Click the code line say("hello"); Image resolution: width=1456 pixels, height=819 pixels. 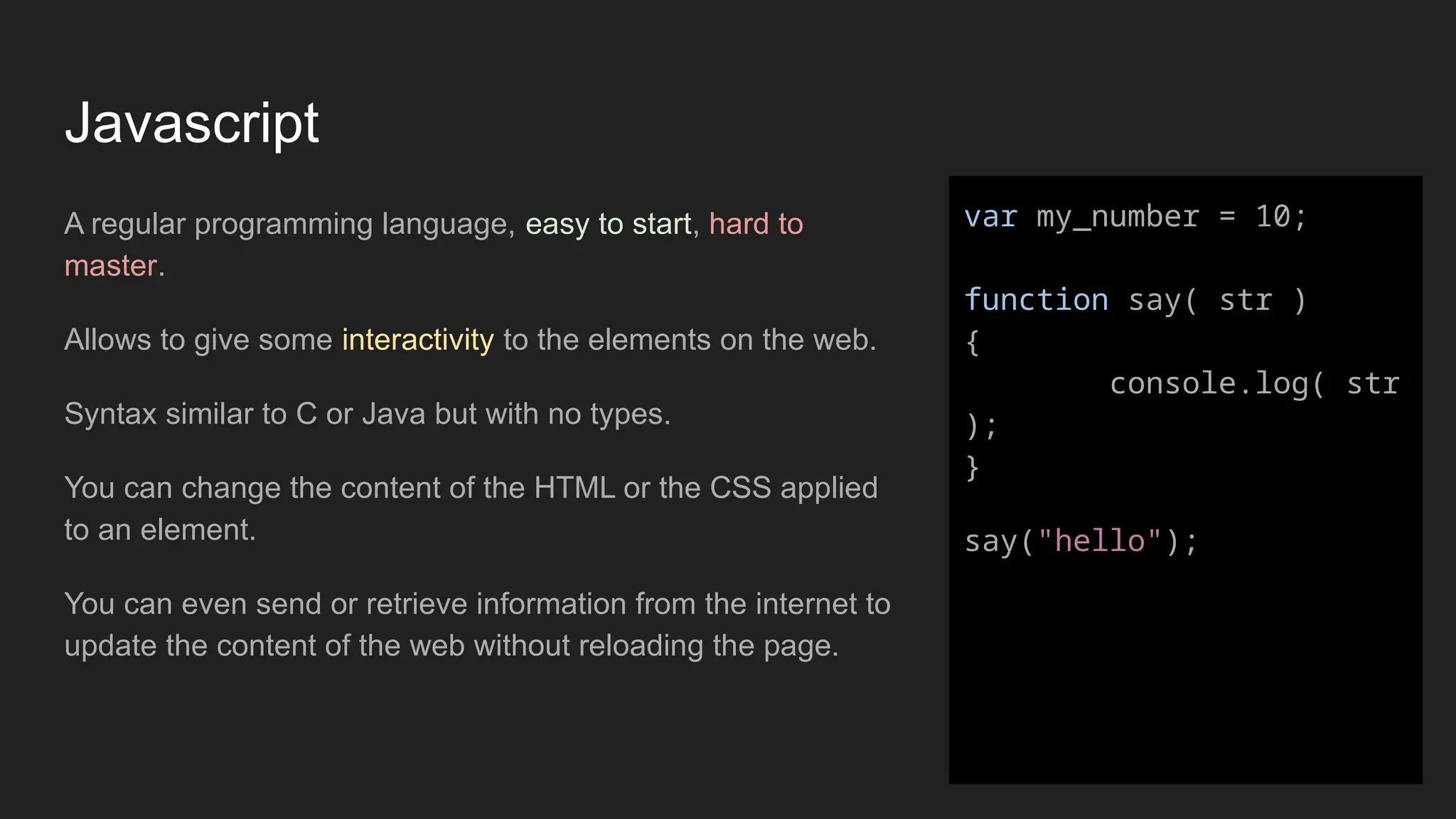1081,542
